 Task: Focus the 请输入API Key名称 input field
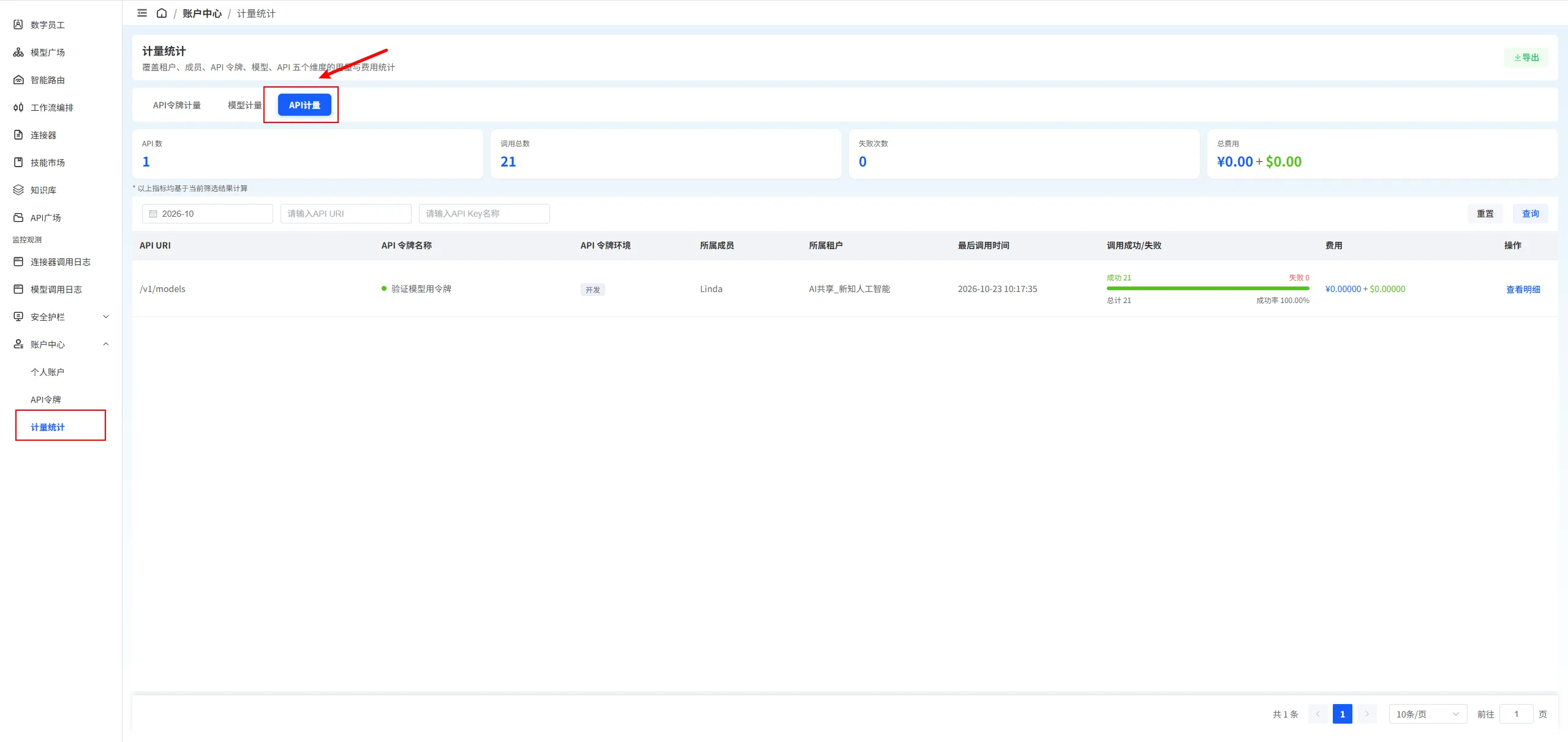pyautogui.click(x=484, y=214)
